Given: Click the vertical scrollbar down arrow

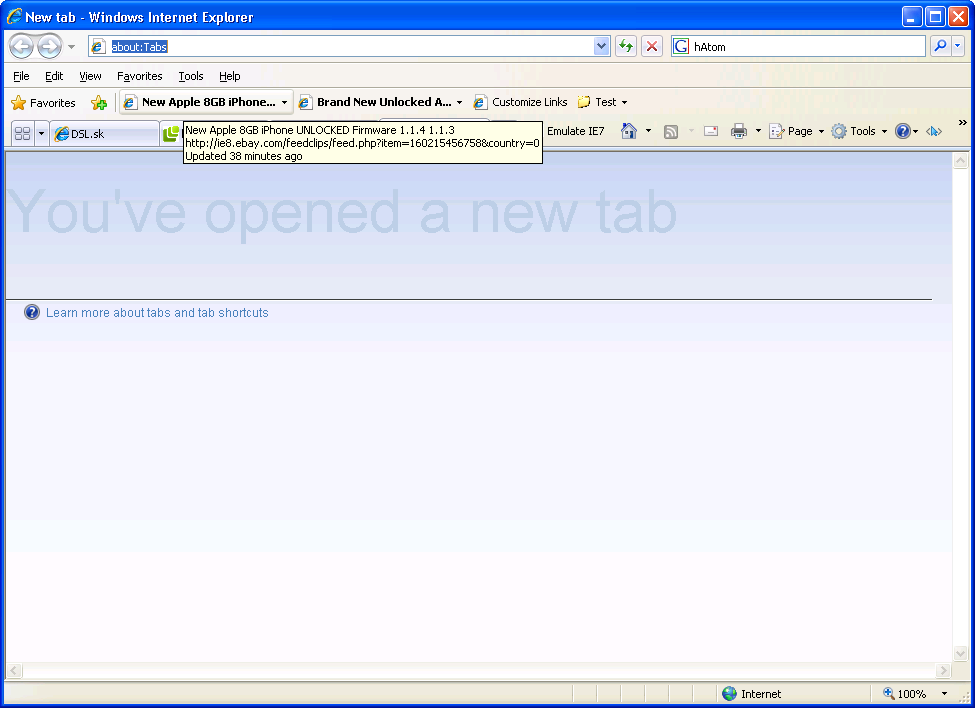Looking at the screenshot, I should 960,653.
